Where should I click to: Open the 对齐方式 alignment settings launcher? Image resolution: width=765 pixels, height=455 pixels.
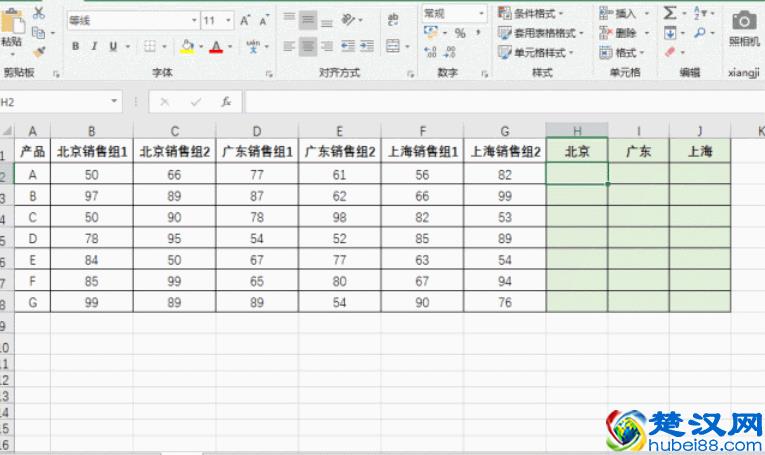(x=411, y=74)
